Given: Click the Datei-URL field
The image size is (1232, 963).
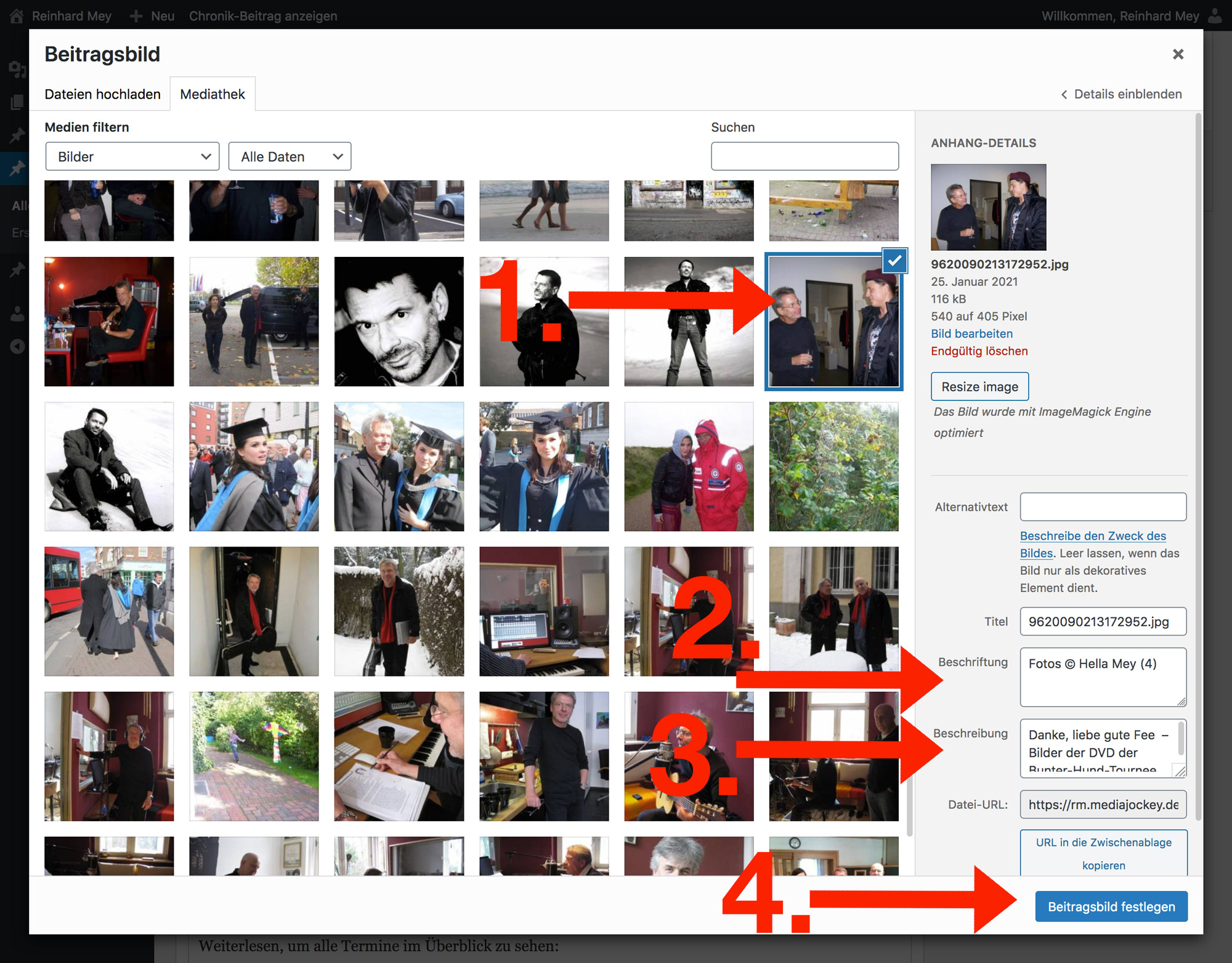Looking at the screenshot, I should tap(1103, 804).
